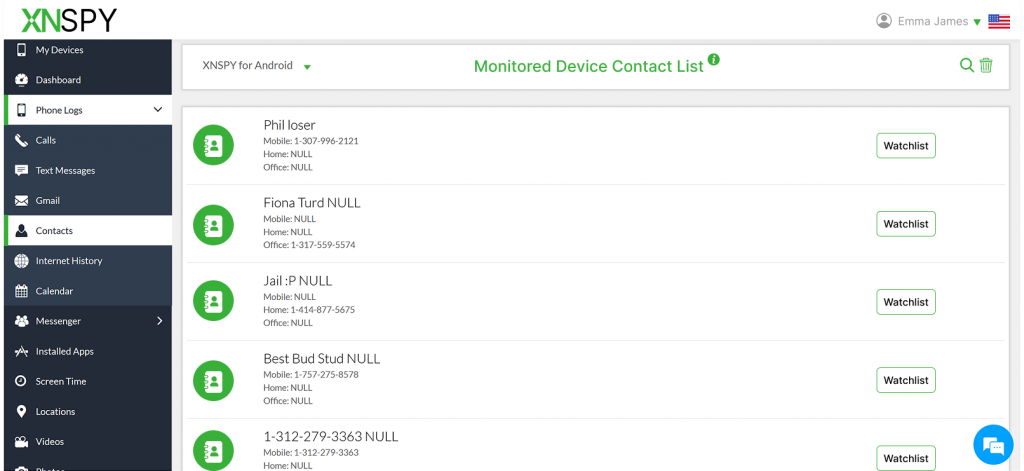Open the live chat bubble icon

993,445
